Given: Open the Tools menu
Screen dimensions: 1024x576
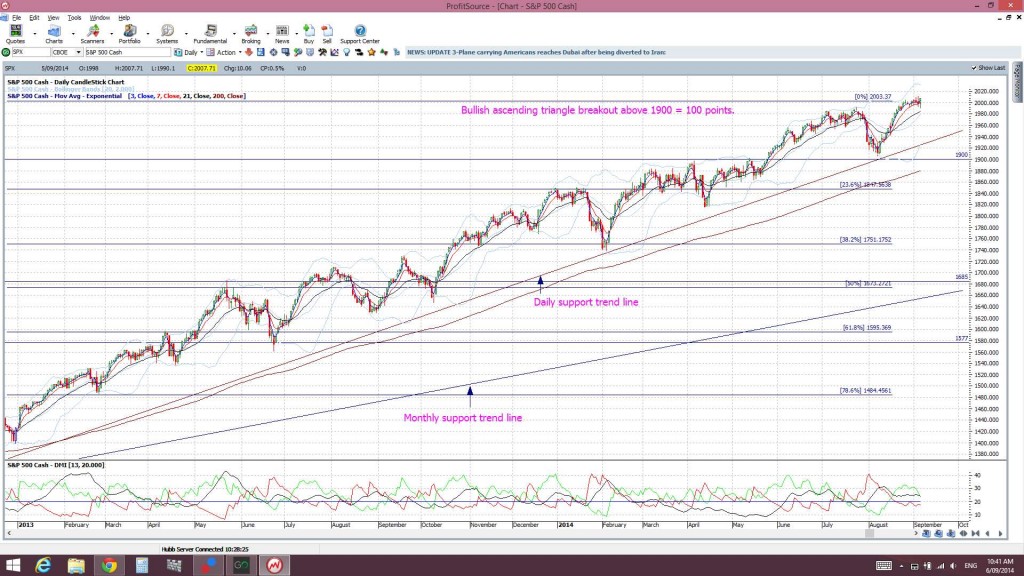Looking at the screenshot, I should [x=74, y=17].
